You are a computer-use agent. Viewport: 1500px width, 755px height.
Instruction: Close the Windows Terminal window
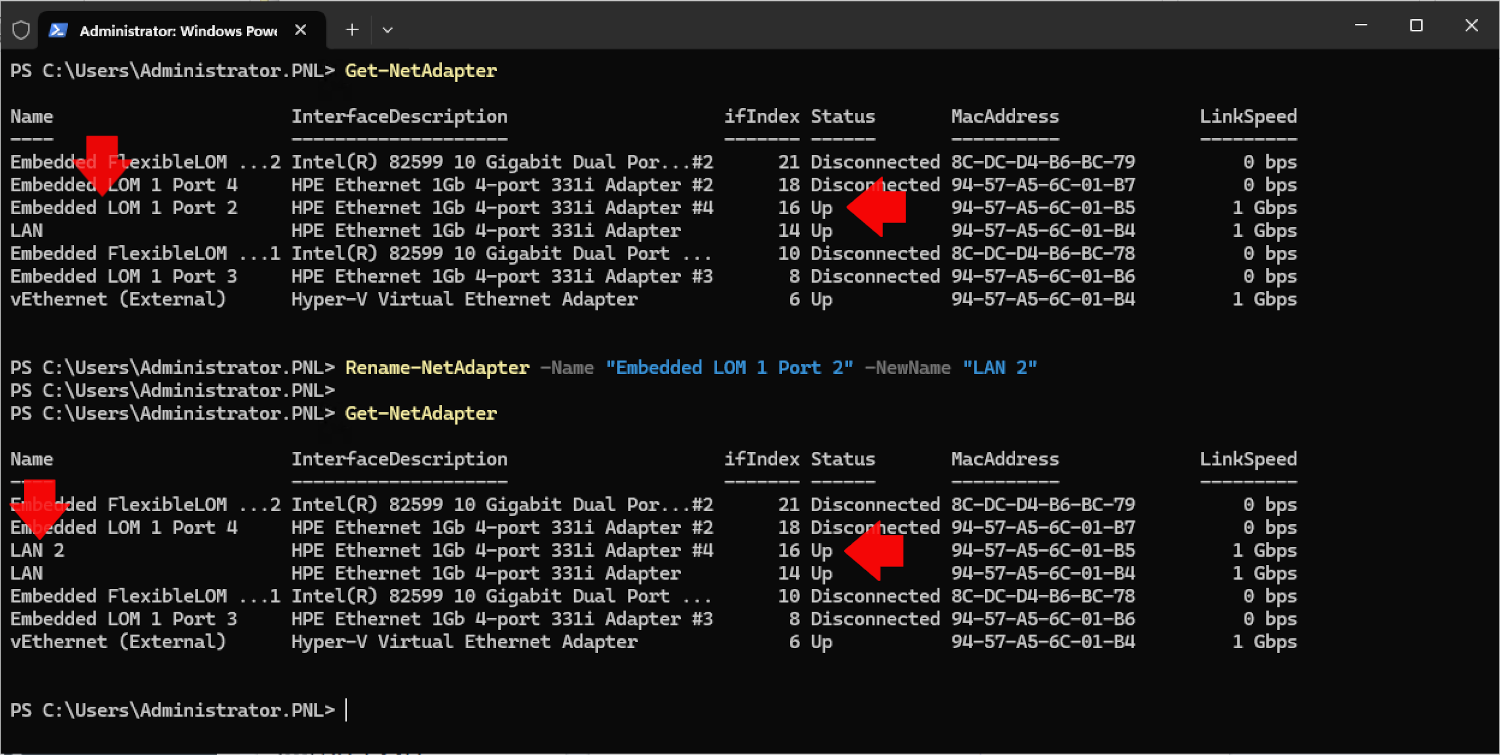click(1471, 26)
